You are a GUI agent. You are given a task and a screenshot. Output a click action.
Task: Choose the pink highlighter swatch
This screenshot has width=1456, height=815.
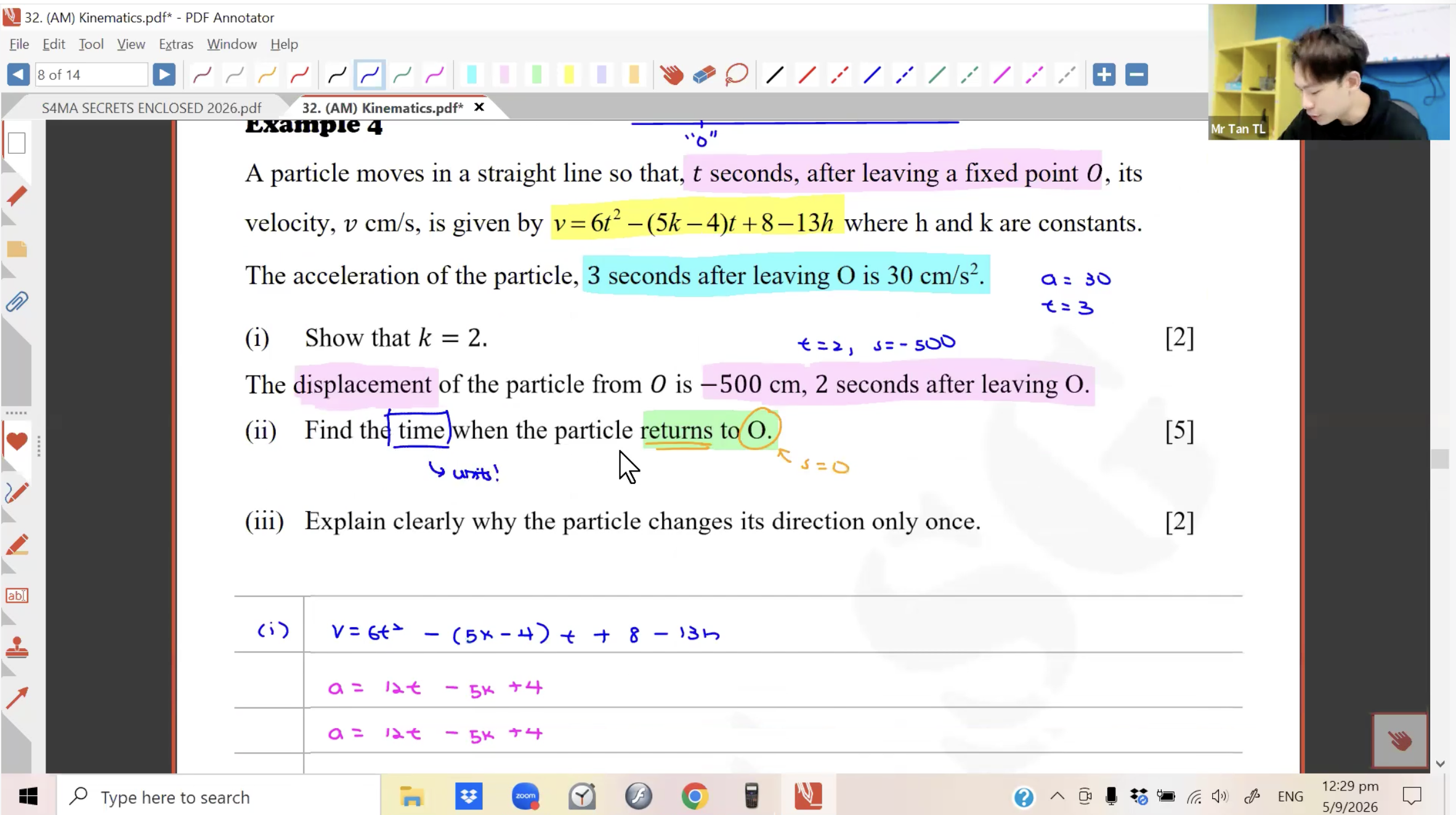coord(504,75)
